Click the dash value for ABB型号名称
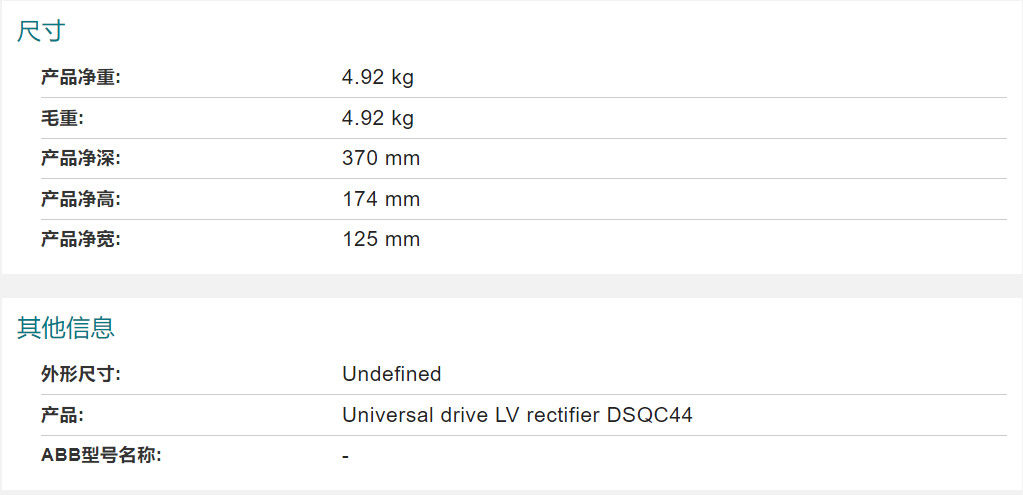 (x=345, y=456)
